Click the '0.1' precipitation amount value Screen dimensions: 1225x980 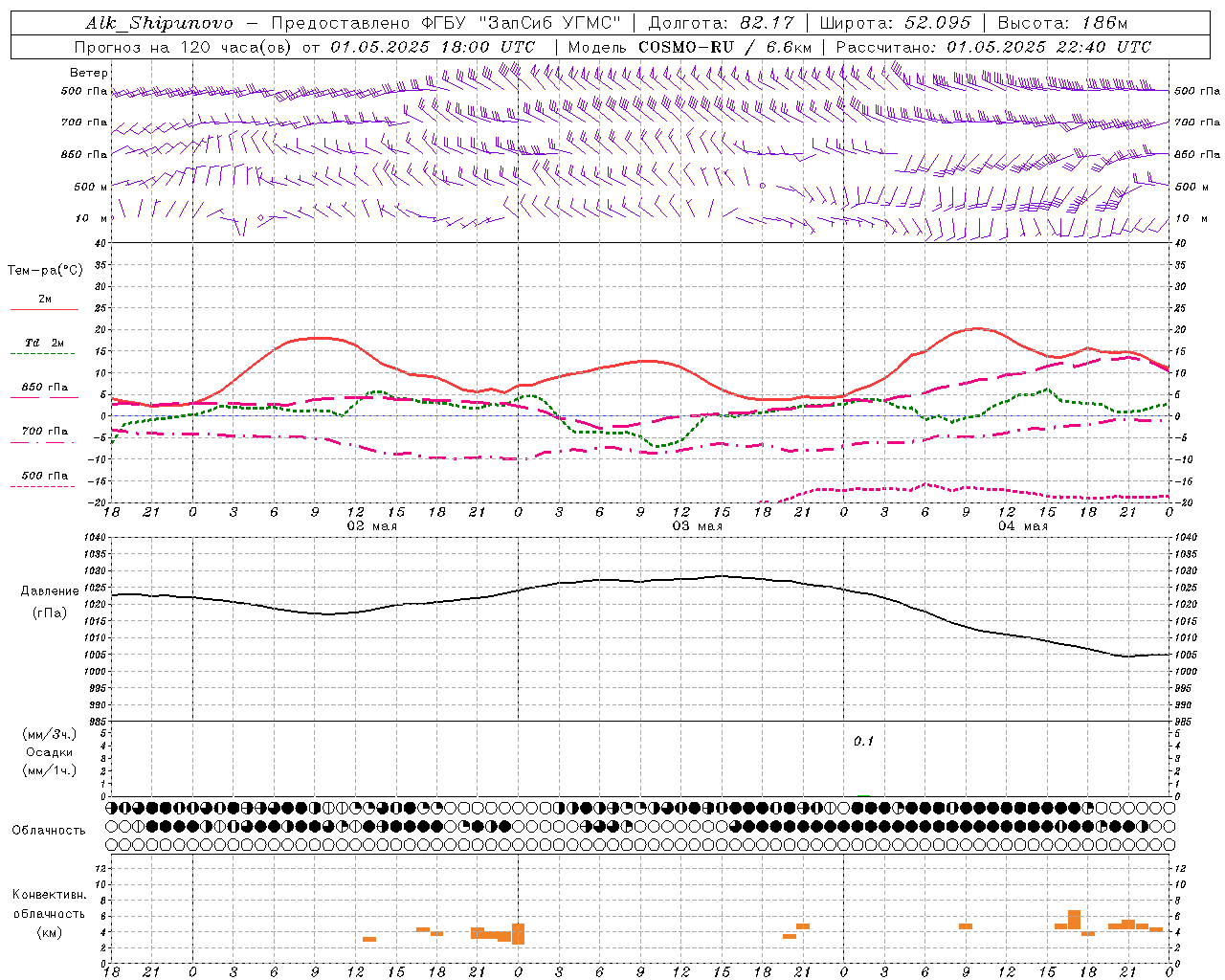coord(864,742)
